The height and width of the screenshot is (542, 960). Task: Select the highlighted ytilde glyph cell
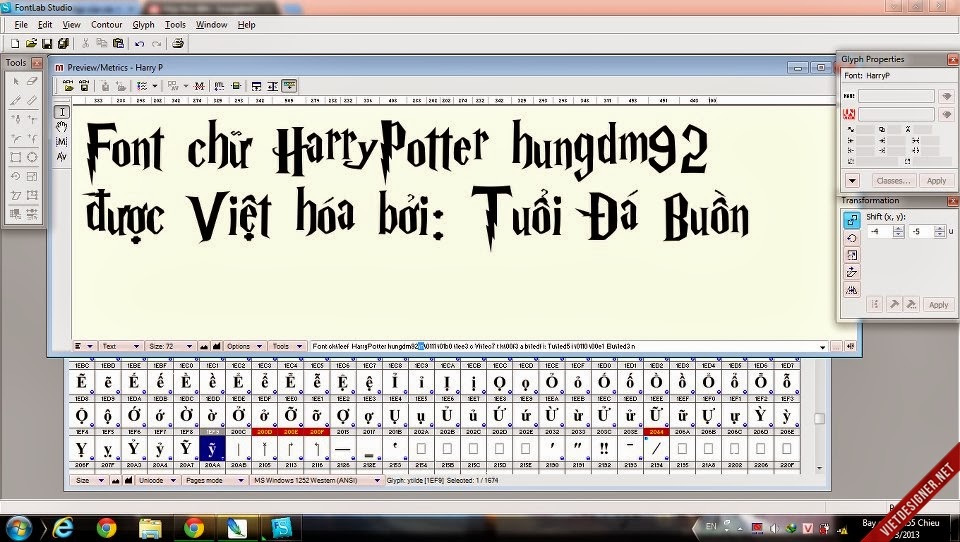(x=212, y=449)
